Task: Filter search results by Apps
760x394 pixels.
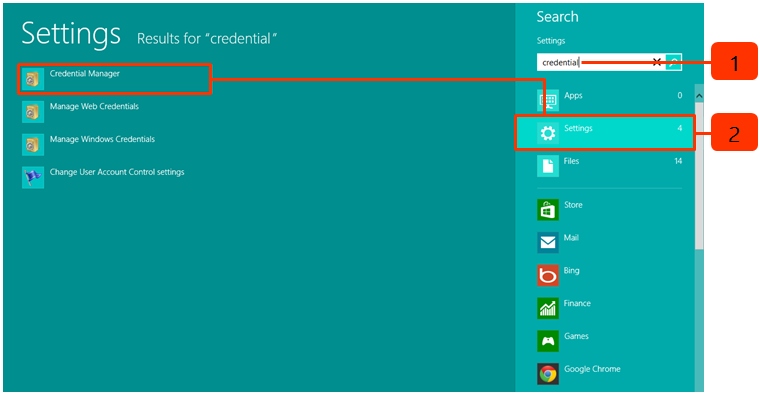Action: coord(610,100)
